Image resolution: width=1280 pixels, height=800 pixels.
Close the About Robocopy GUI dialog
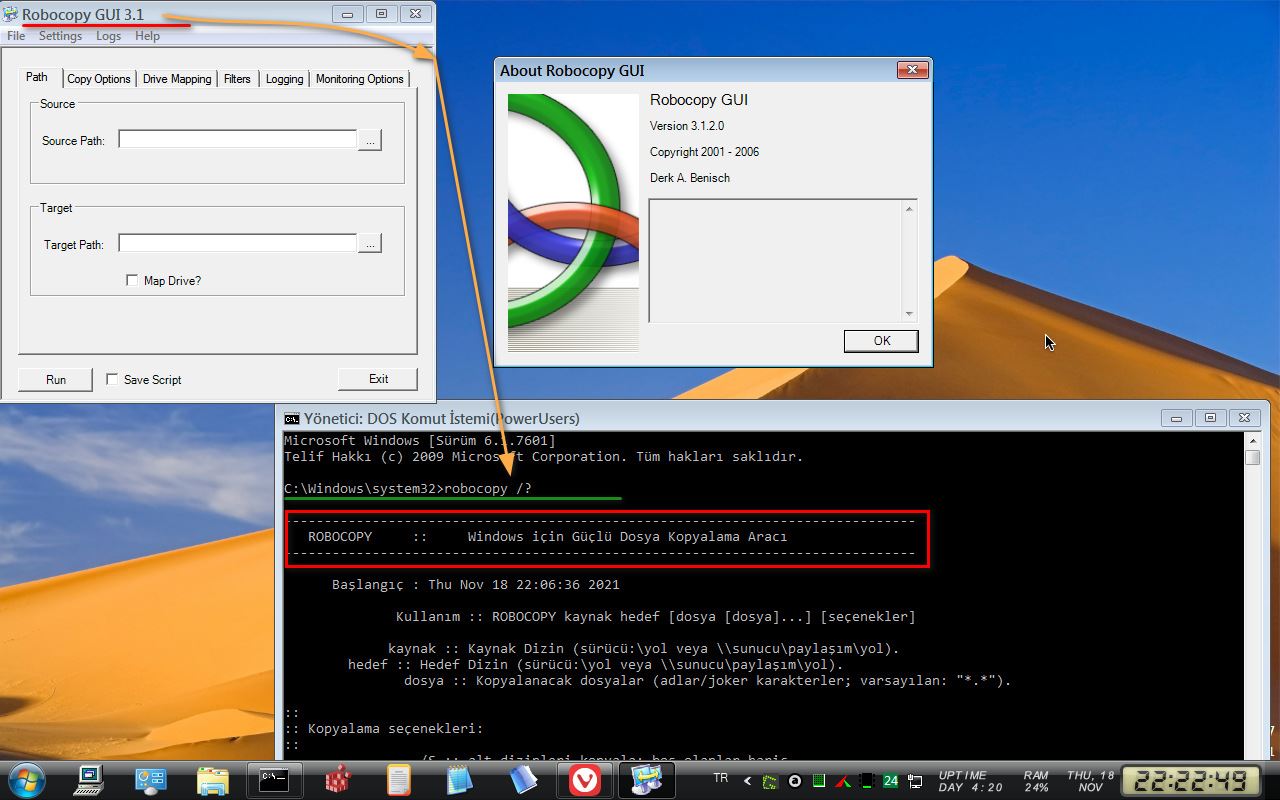pos(911,70)
